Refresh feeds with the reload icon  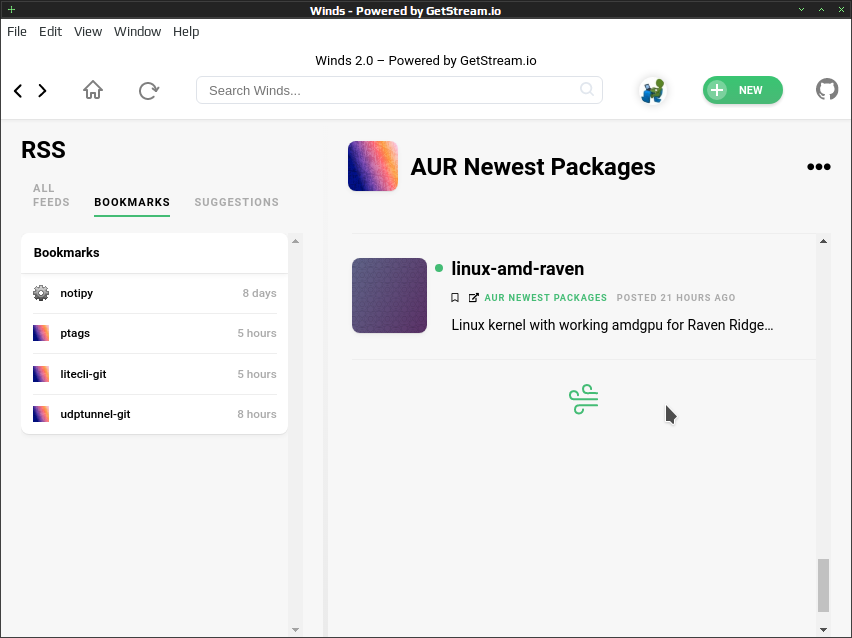pyautogui.click(x=148, y=90)
